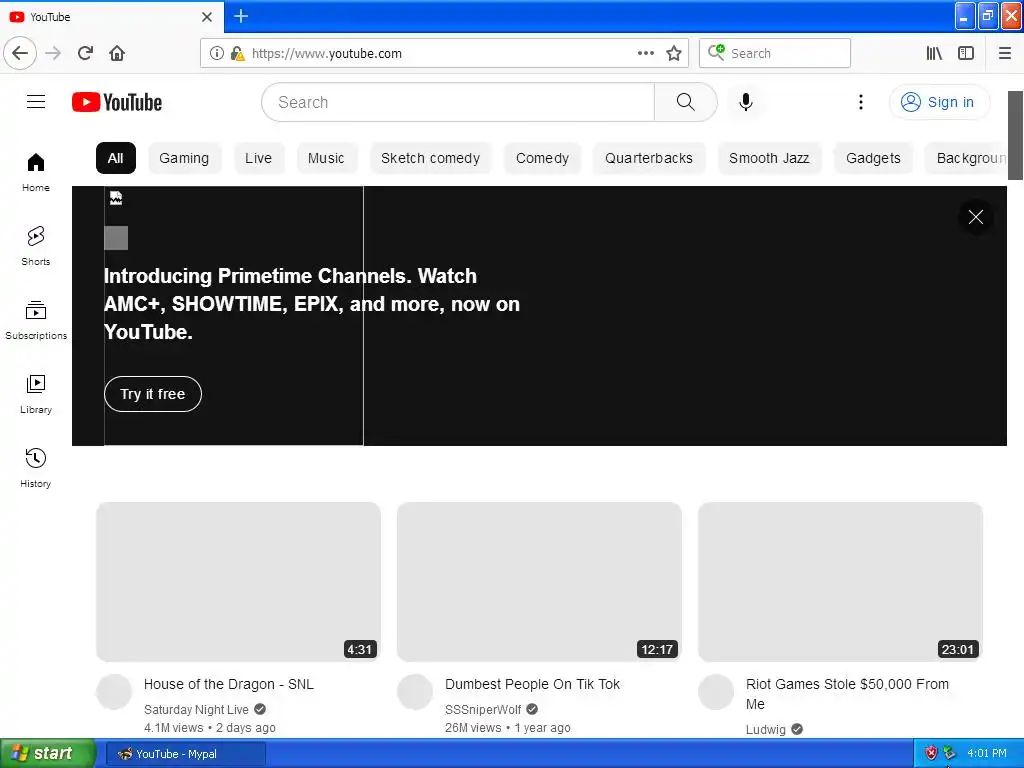Click the Saturday Night Live channel avatar
The image size is (1024, 768).
click(x=114, y=692)
